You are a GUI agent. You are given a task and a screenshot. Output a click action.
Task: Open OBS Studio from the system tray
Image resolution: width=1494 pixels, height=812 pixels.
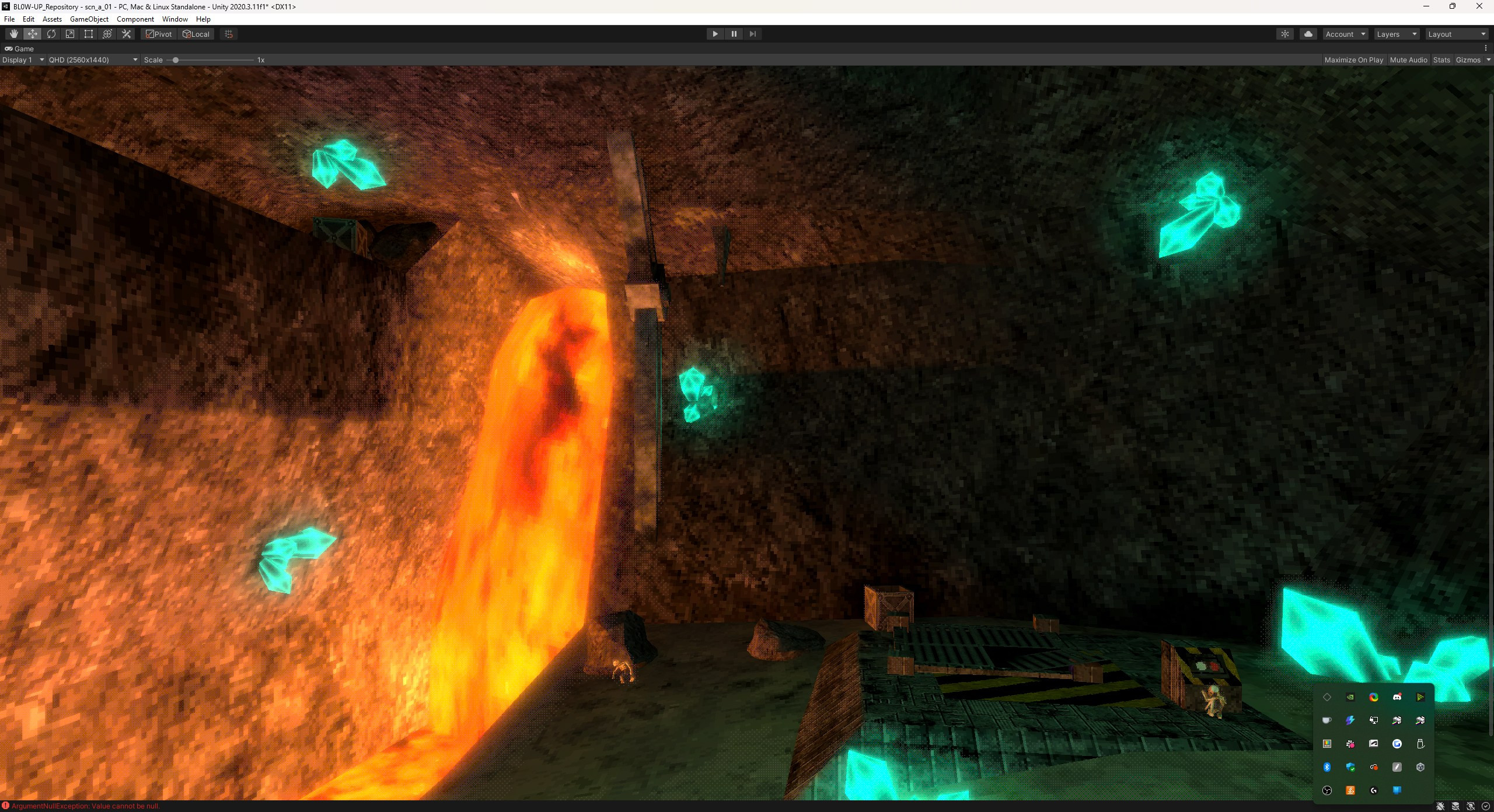[x=1327, y=791]
